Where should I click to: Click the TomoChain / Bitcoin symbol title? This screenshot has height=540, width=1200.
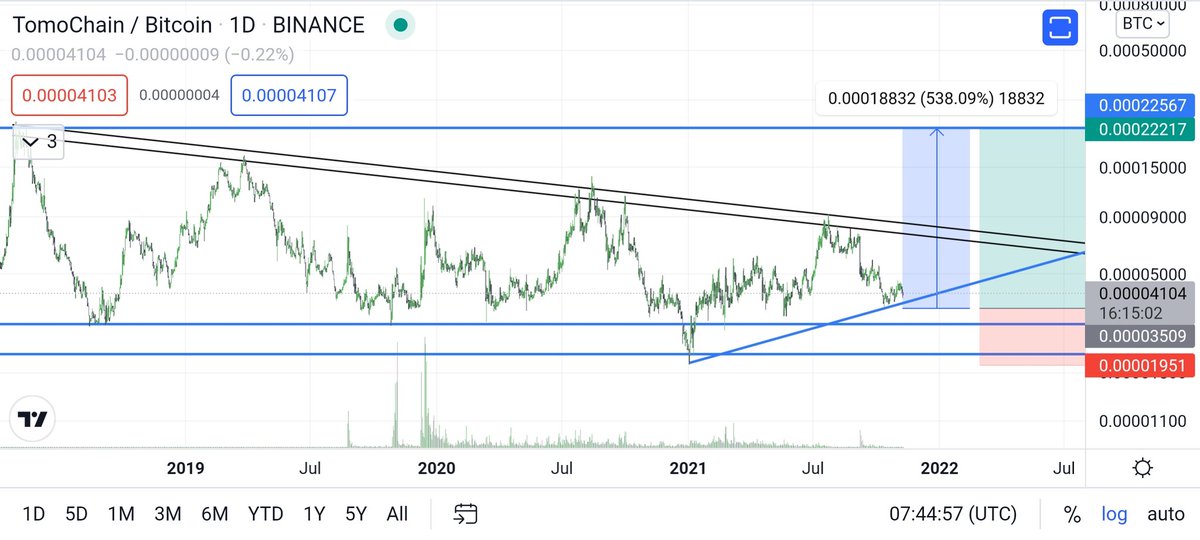(112, 25)
